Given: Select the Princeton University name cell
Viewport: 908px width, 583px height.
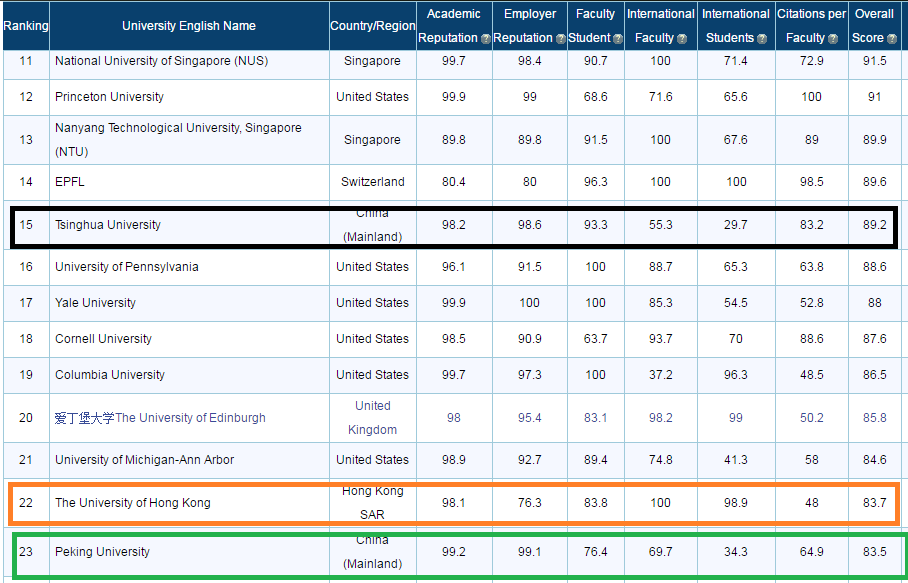Looking at the screenshot, I should [x=189, y=97].
